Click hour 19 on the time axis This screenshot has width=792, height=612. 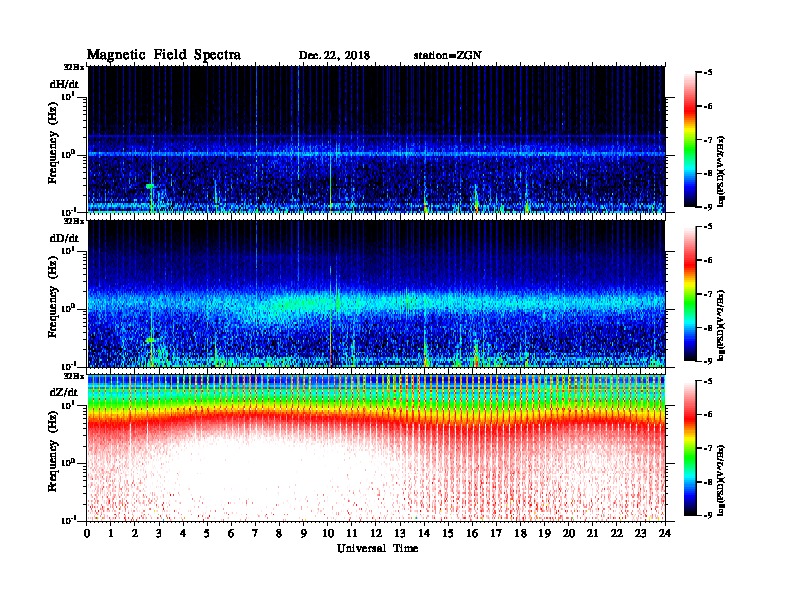click(544, 534)
